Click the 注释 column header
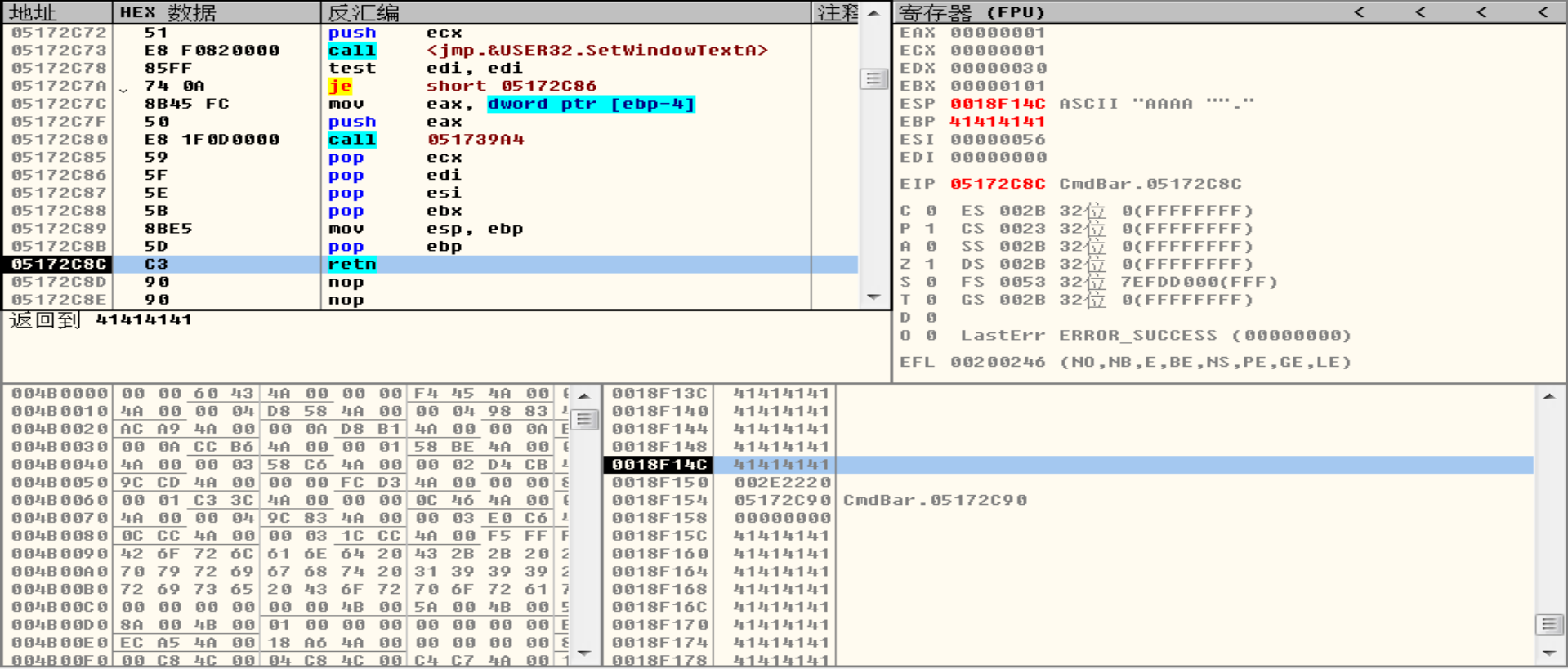This screenshot has height=669, width=1568. pos(837,12)
